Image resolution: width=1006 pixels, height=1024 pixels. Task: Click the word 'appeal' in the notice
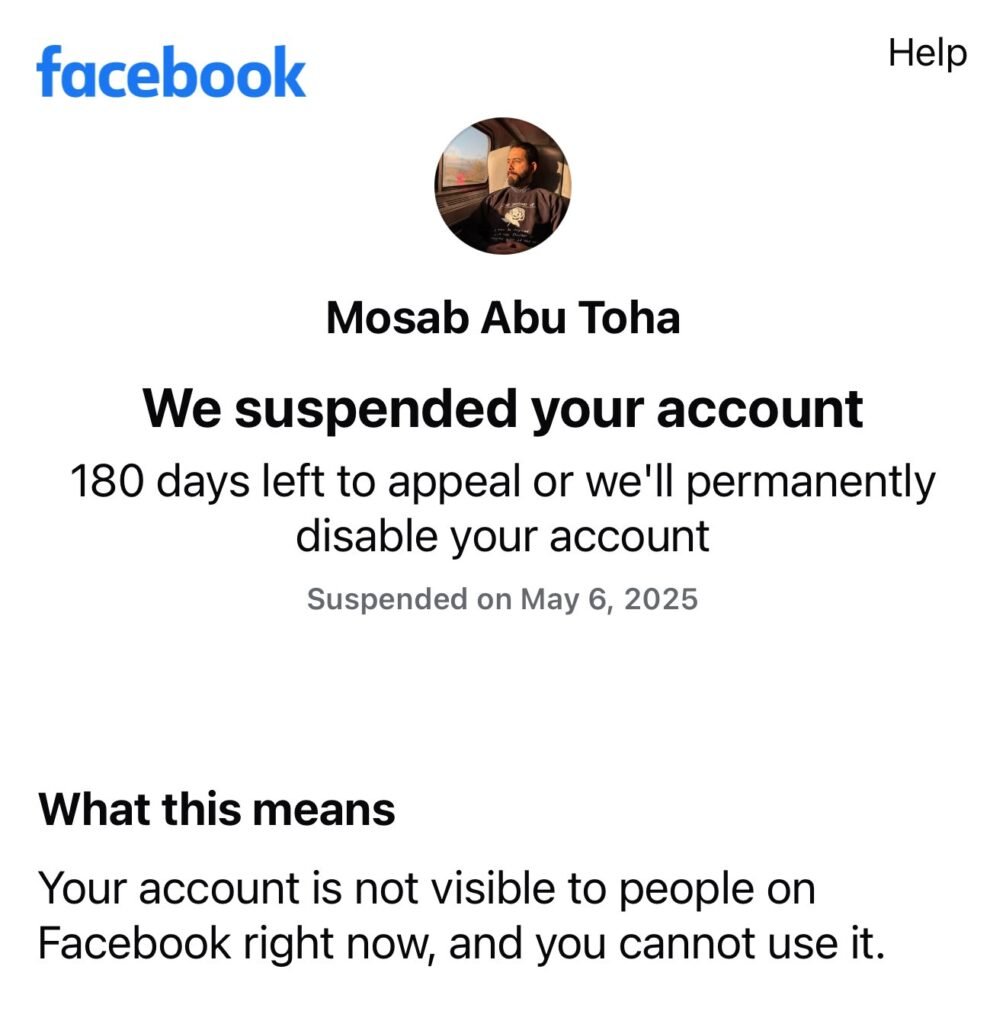pos(454,483)
